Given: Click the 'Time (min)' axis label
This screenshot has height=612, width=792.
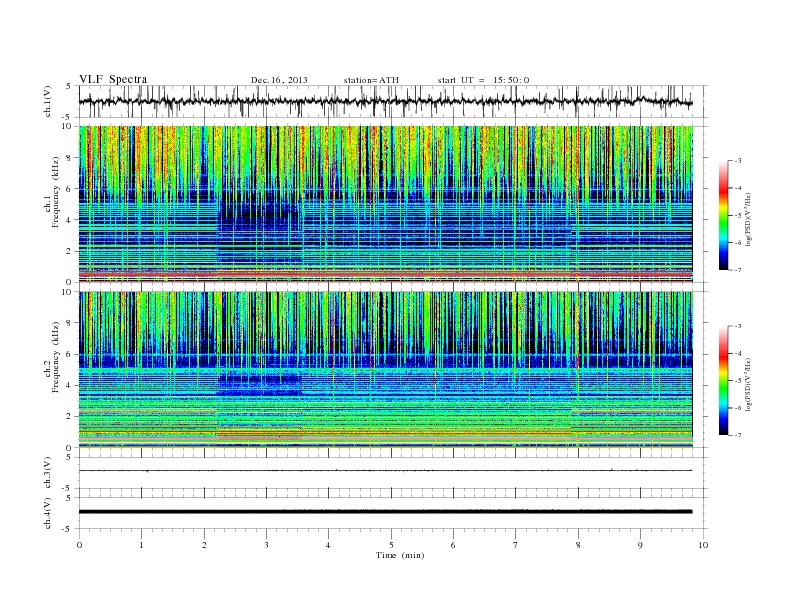Looking at the screenshot, I should tap(400, 555).
